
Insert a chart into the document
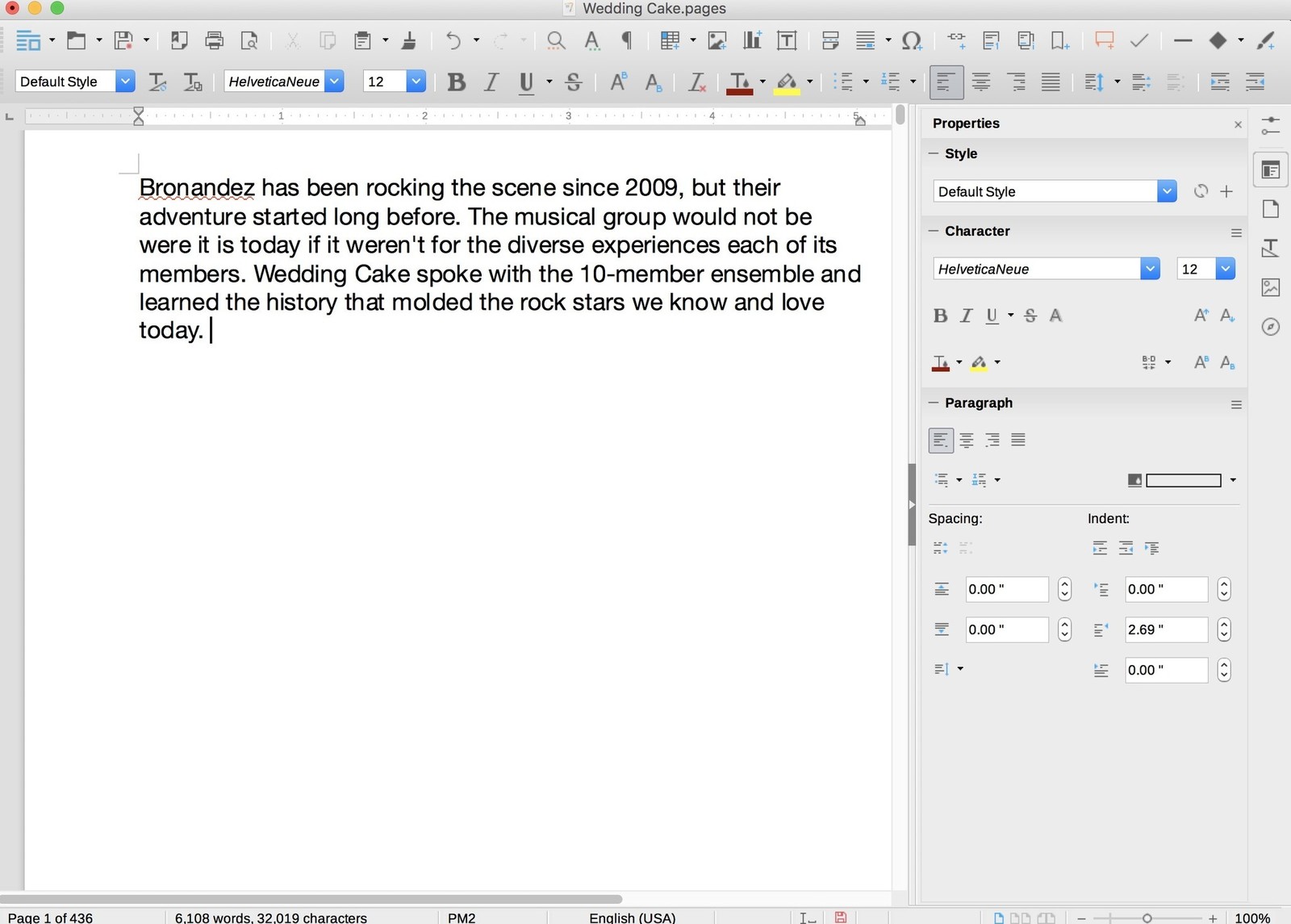tap(752, 40)
